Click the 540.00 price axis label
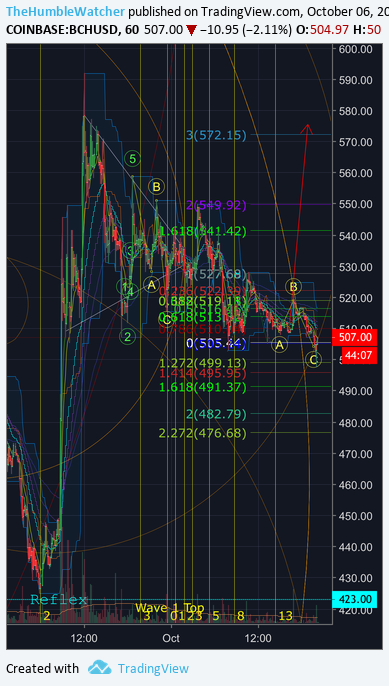 click(x=356, y=235)
